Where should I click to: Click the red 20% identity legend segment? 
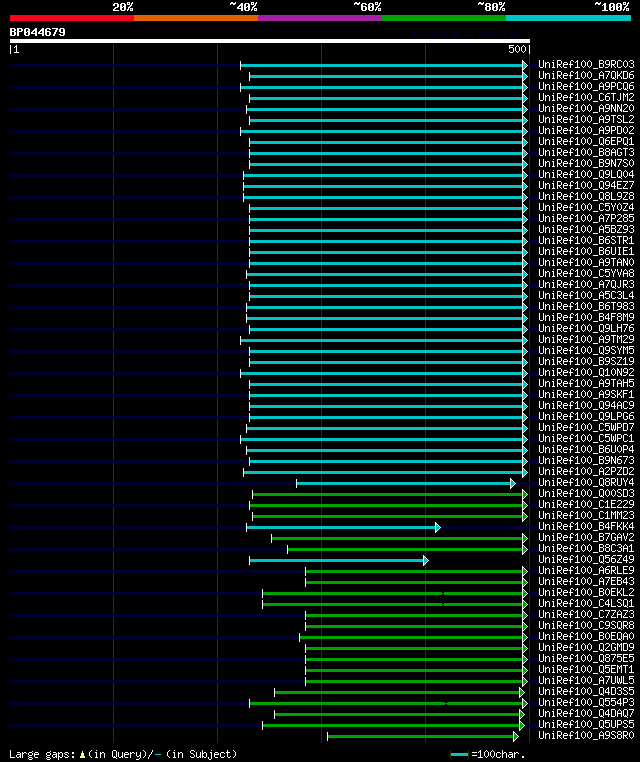(72, 18)
